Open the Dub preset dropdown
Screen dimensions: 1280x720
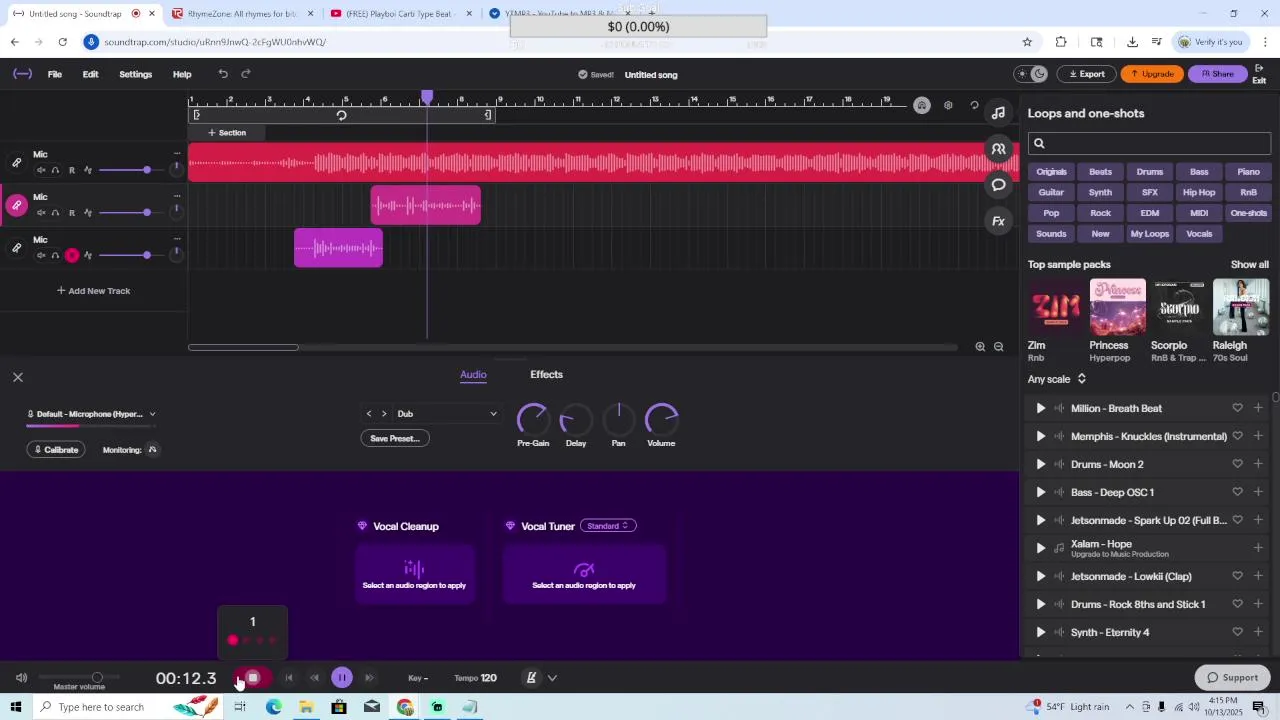click(446, 414)
